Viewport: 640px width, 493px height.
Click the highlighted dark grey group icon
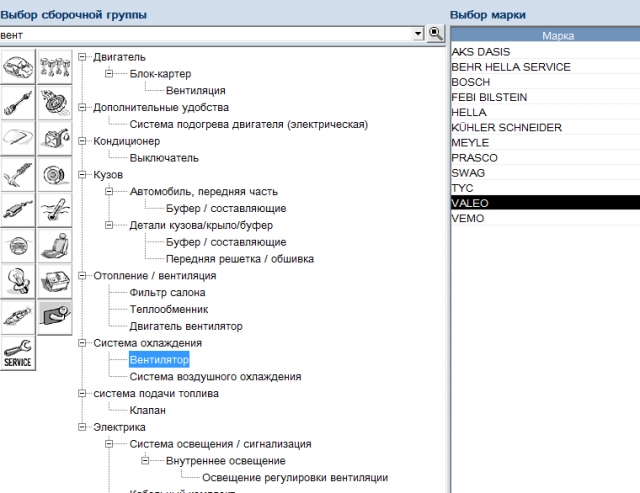tap(55, 318)
